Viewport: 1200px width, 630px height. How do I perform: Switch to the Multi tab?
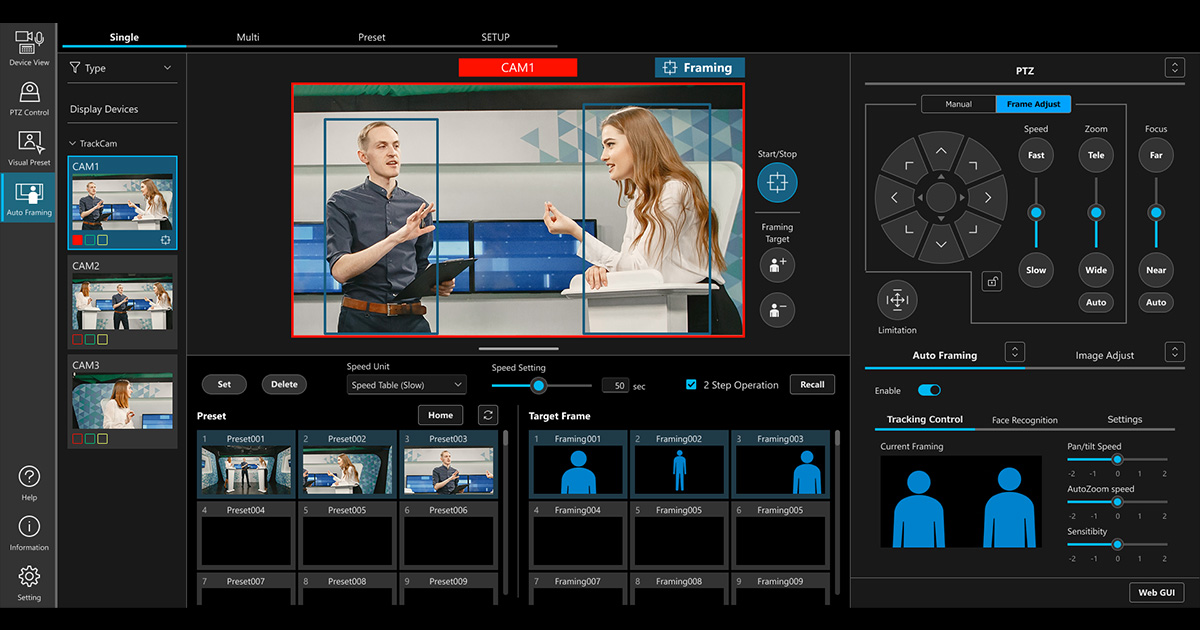(247, 37)
